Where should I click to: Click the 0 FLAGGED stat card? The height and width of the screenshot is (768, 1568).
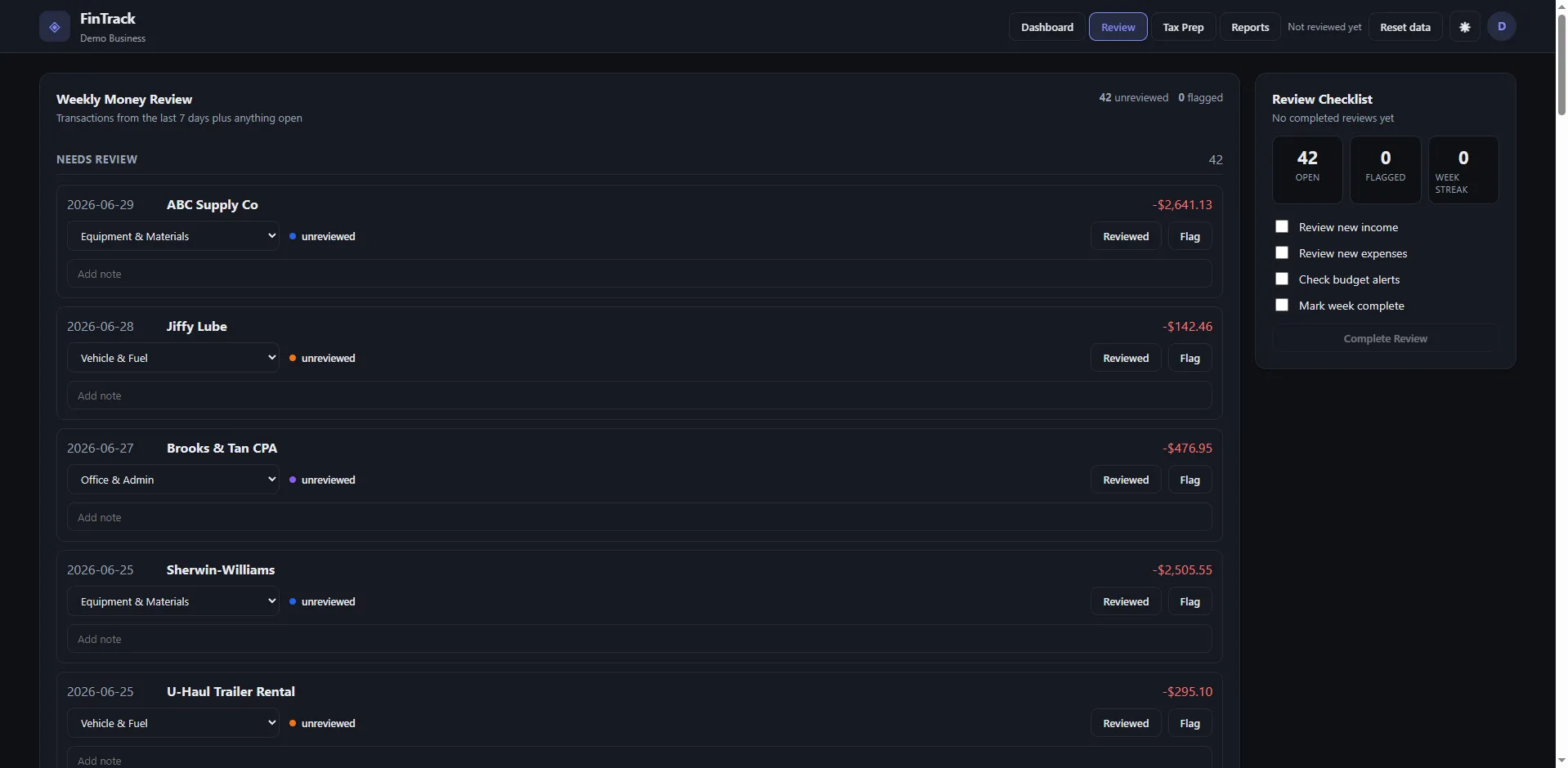click(x=1386, y=170)
